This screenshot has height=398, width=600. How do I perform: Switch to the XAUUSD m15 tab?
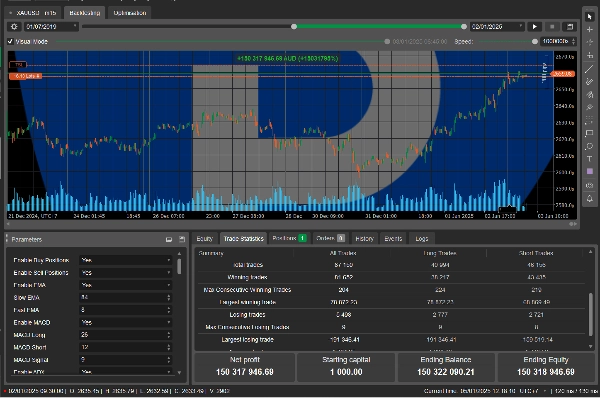click(x=33, y=13)
